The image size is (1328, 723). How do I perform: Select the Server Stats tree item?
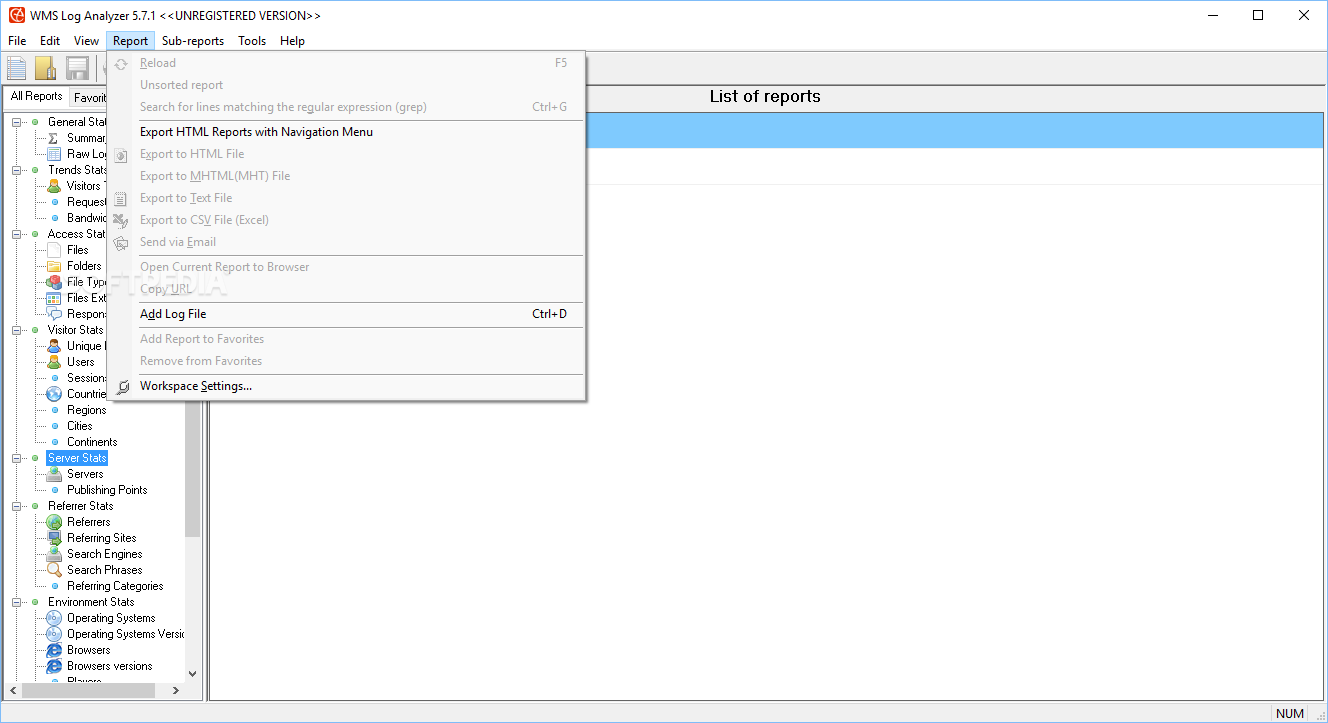pyautogui.click(x=77, y=458)
